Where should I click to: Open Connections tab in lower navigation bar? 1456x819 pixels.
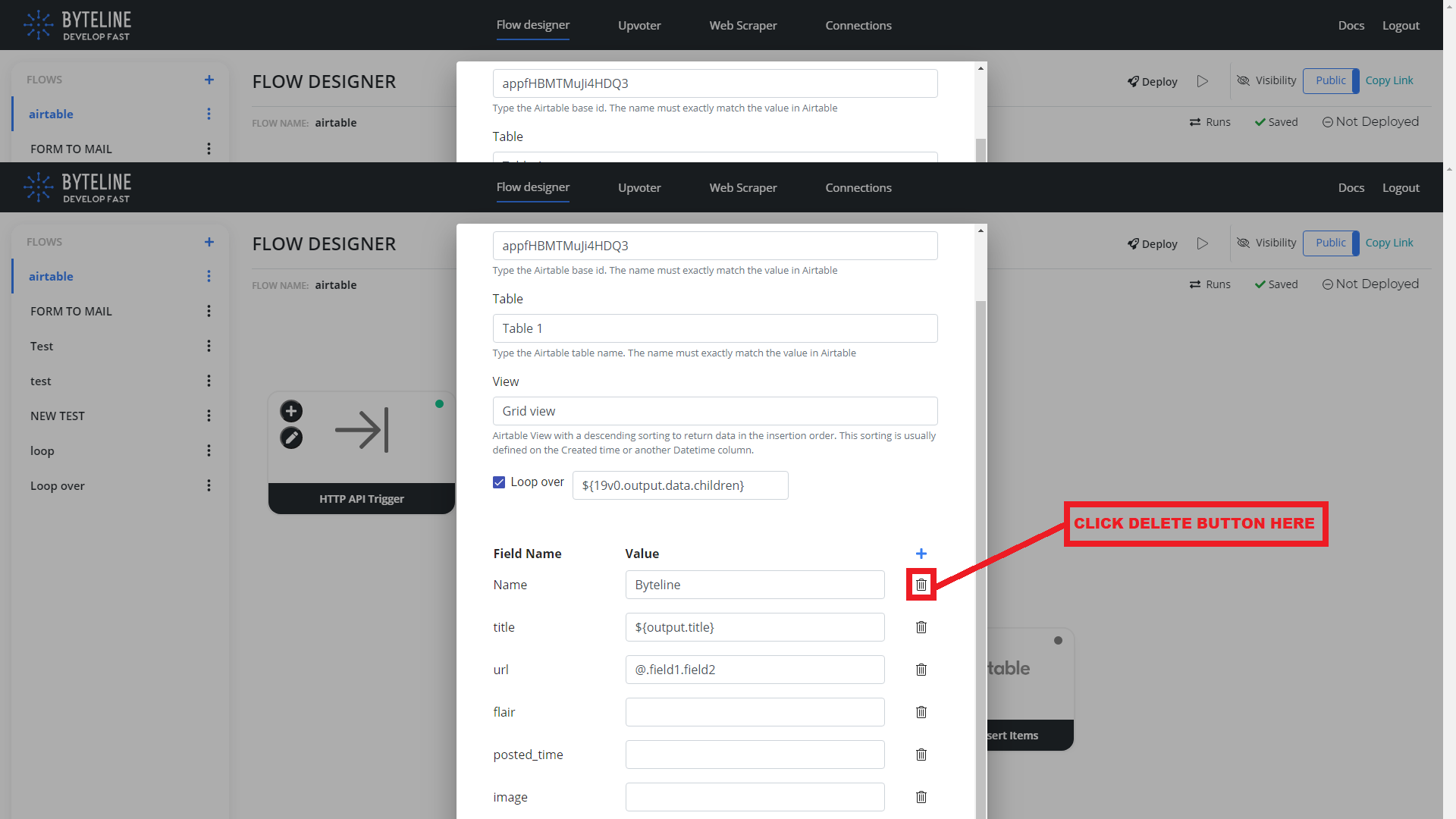(x=858, y=187)
